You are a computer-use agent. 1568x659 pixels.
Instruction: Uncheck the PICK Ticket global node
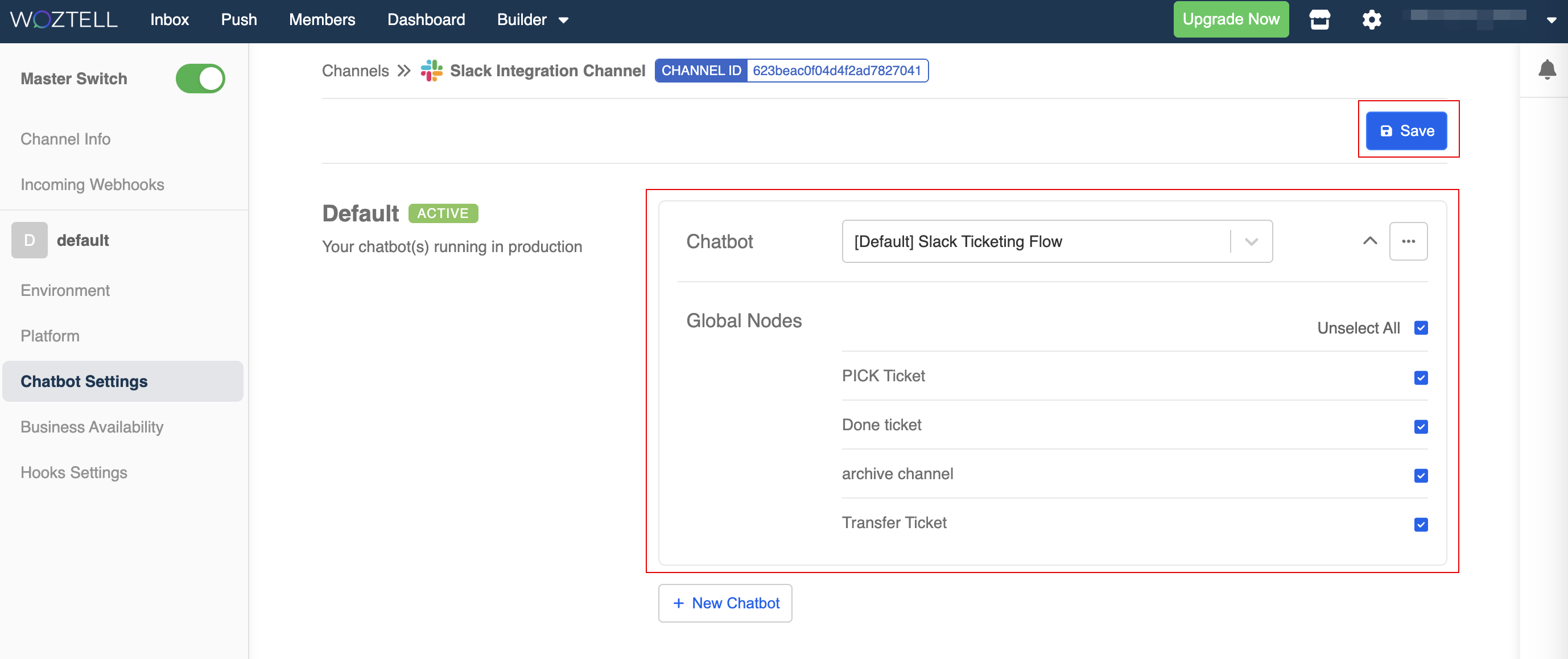coord(1420,378)
